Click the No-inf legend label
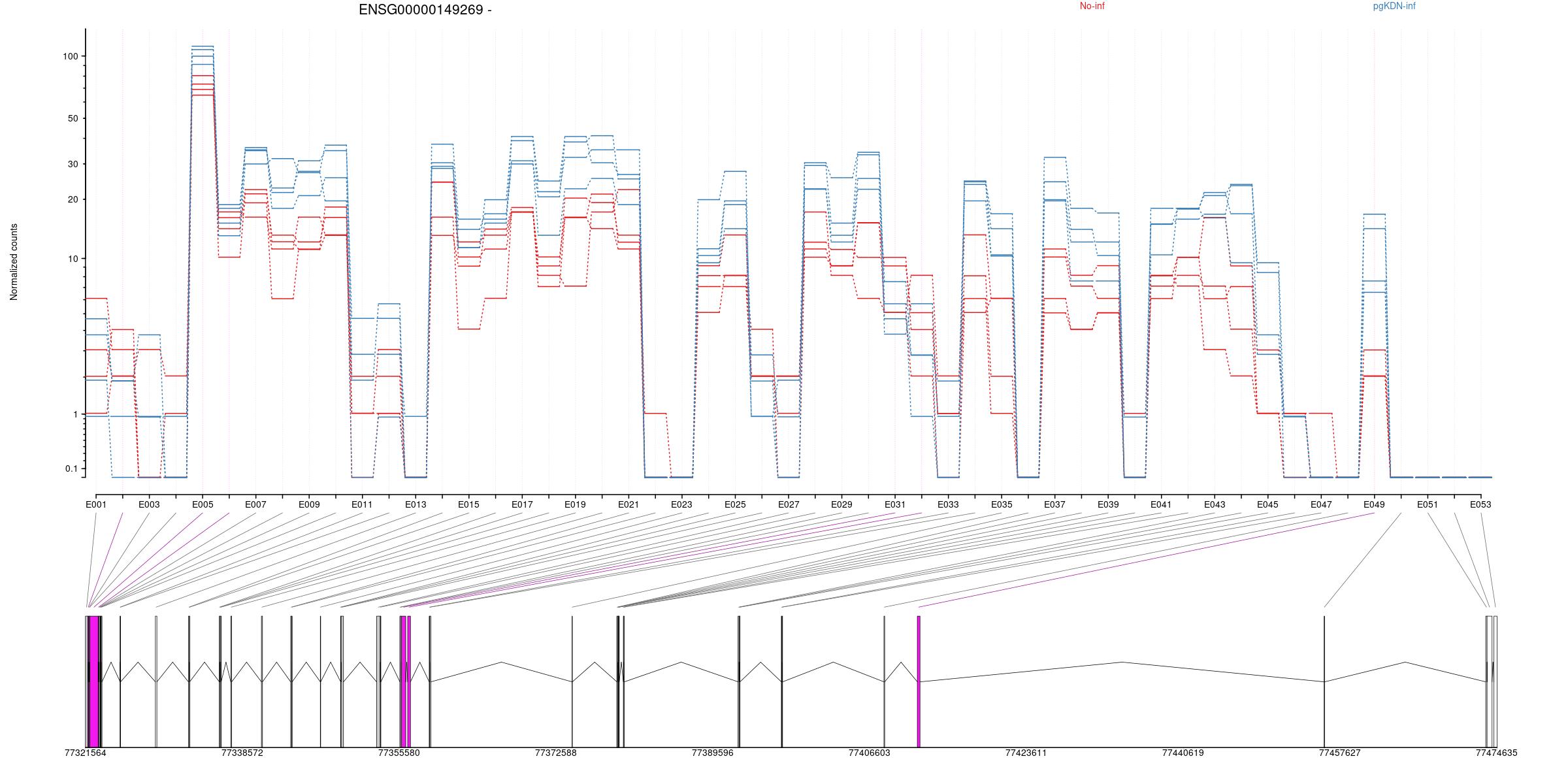This screenshot has height=784, width=1568. click(1092, 7)
